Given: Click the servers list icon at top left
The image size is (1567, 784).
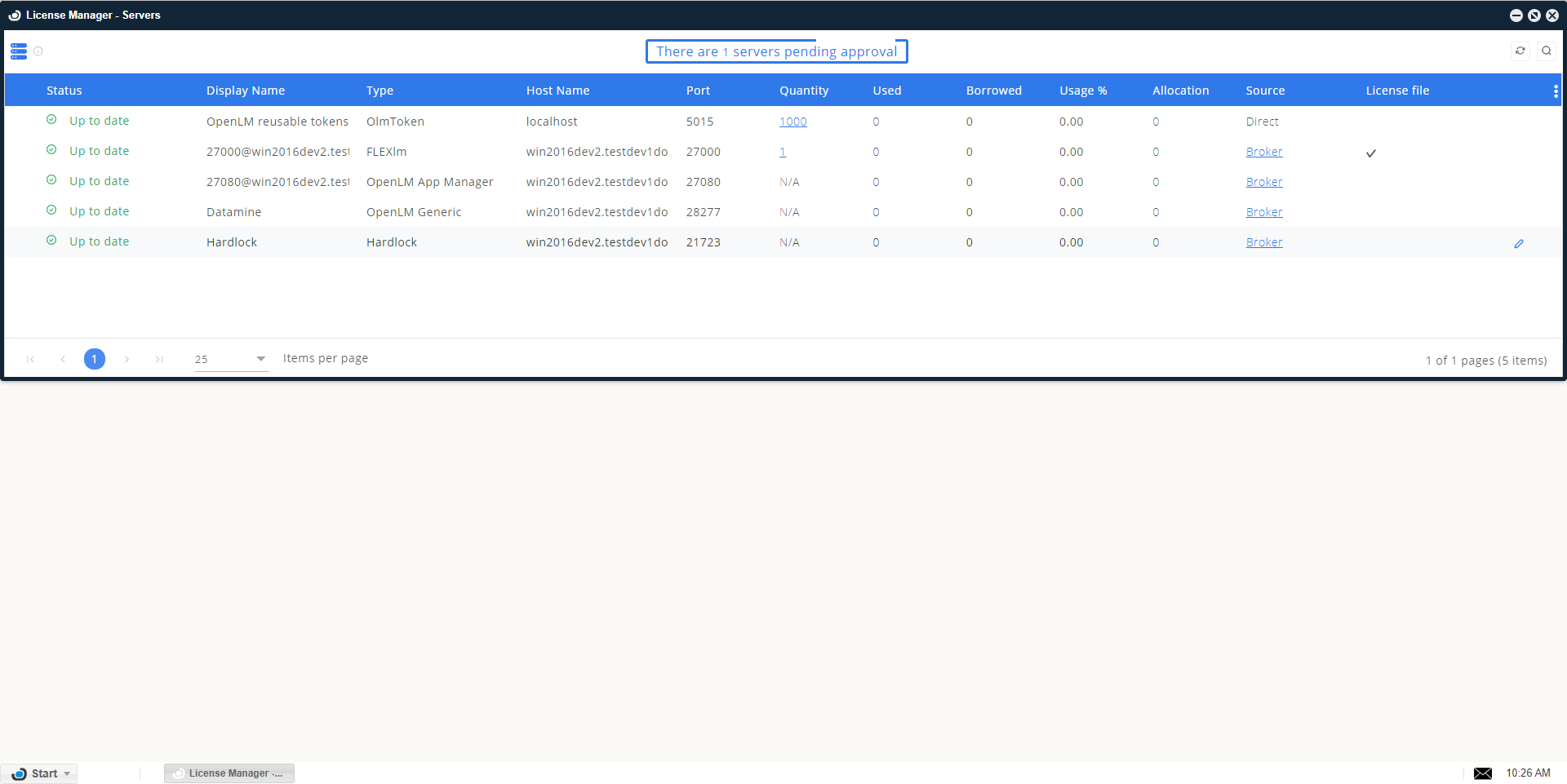Looking at the screenshot, I should [x=19, y=51].
